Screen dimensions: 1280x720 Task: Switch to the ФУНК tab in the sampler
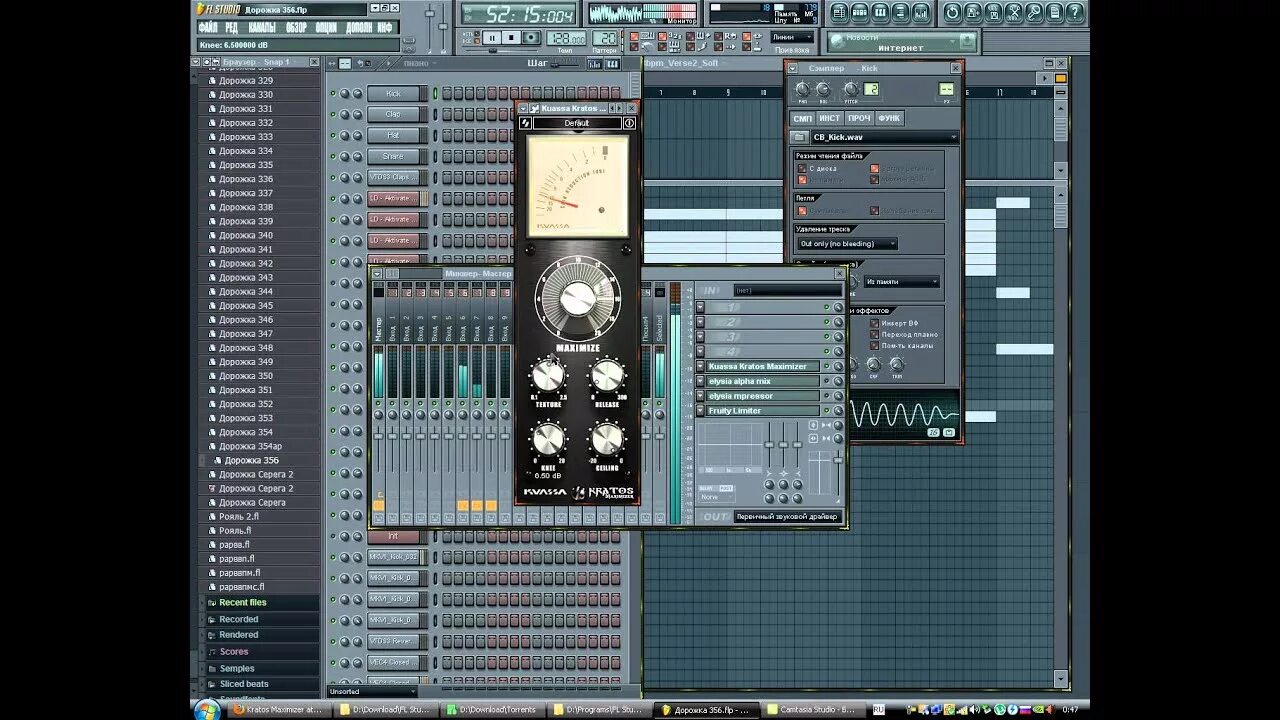[889, 118]
